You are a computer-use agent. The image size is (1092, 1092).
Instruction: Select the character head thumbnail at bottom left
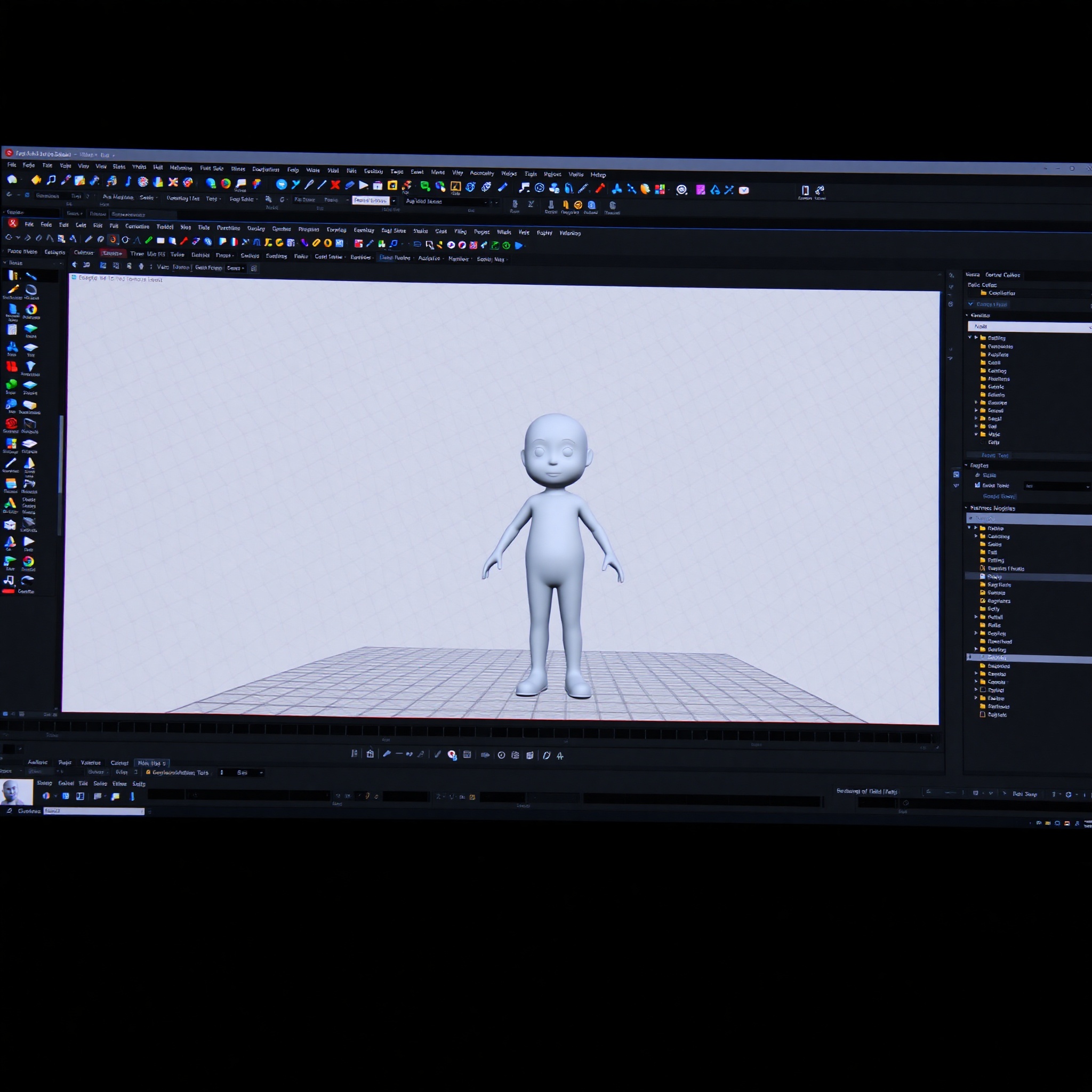[x=15, y=791]
